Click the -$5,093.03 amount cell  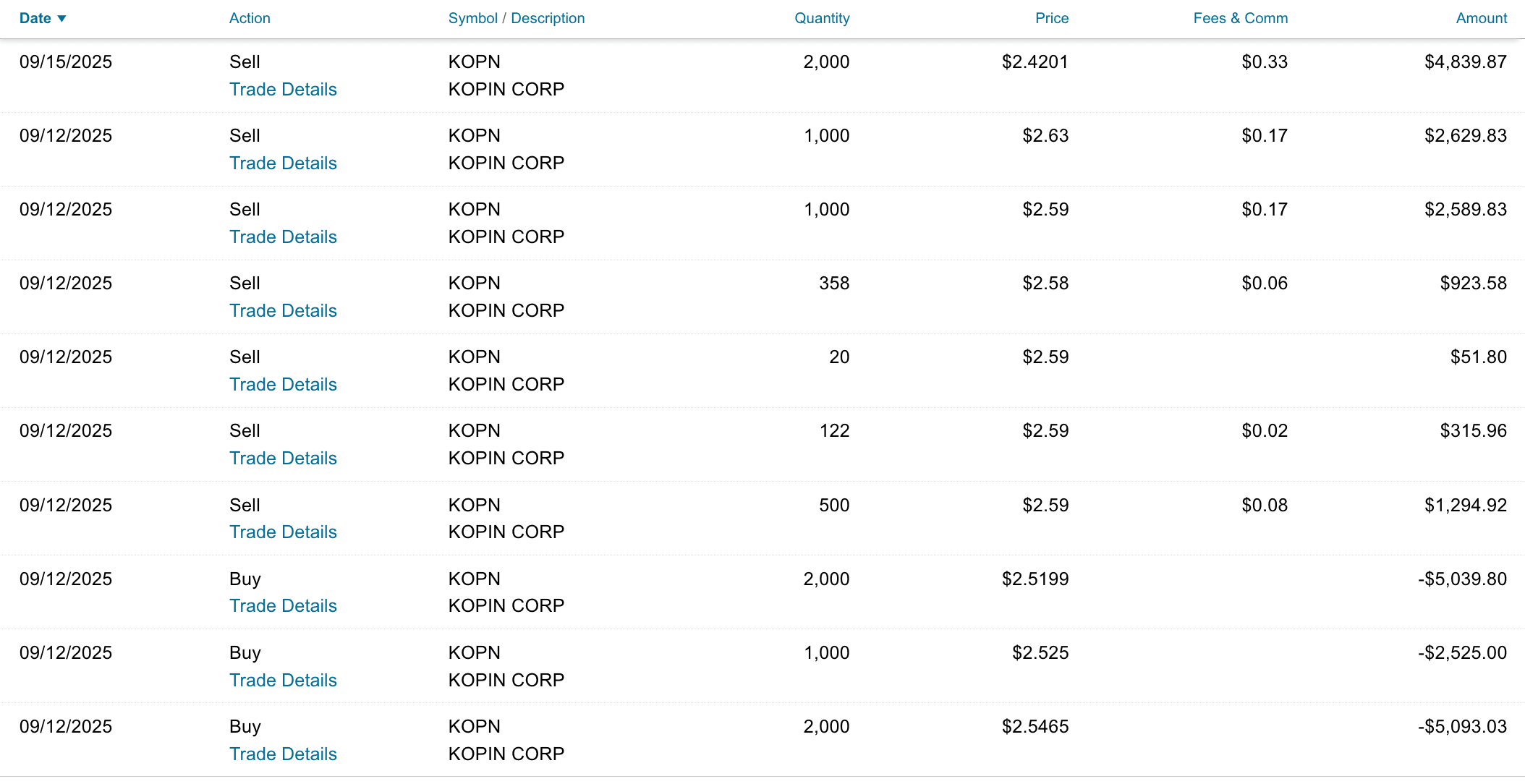1462,727
